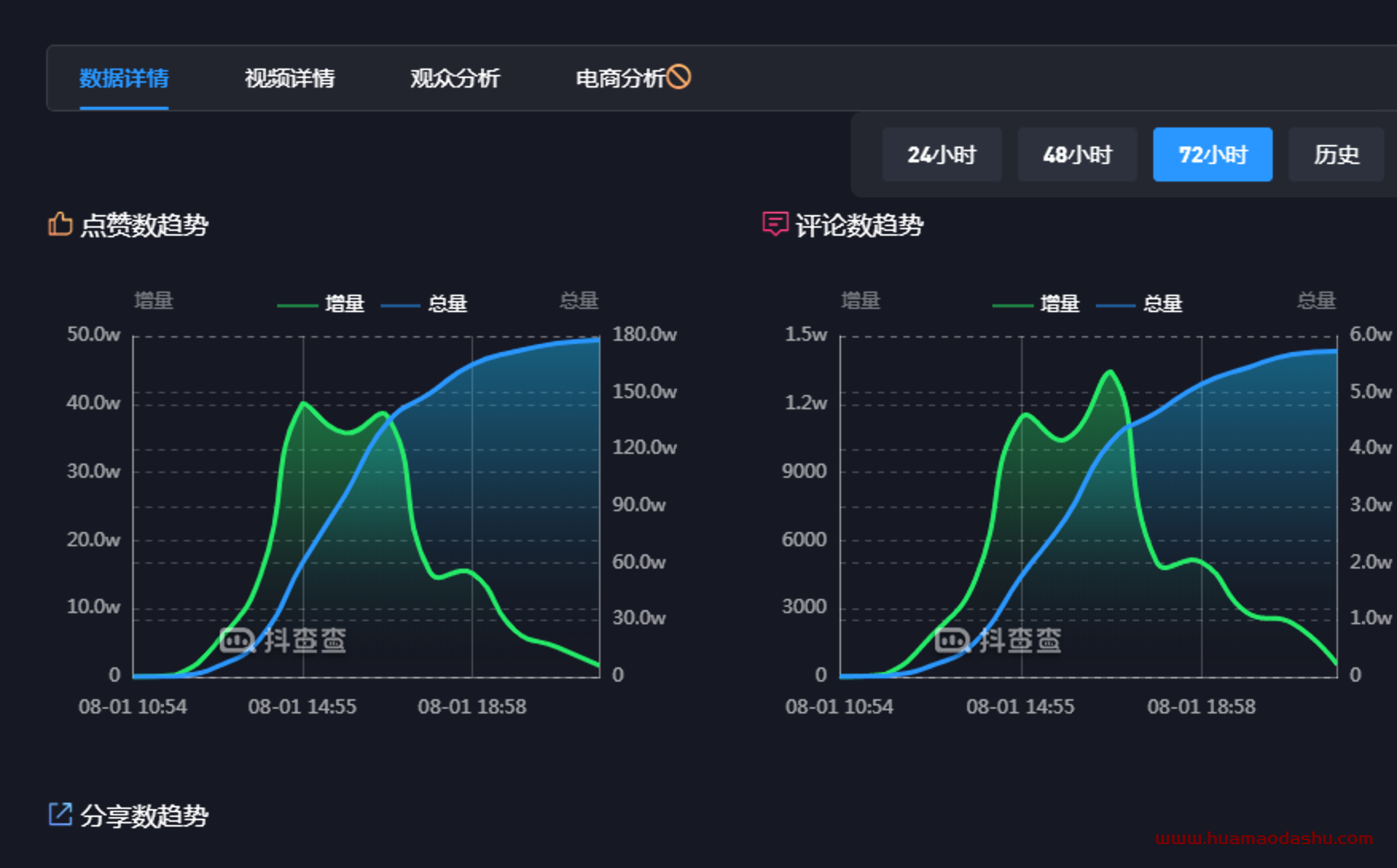The image size is (1397, 868).
Task: Click the 9000 axis value on comments chart
Action: tap(804, 471)
